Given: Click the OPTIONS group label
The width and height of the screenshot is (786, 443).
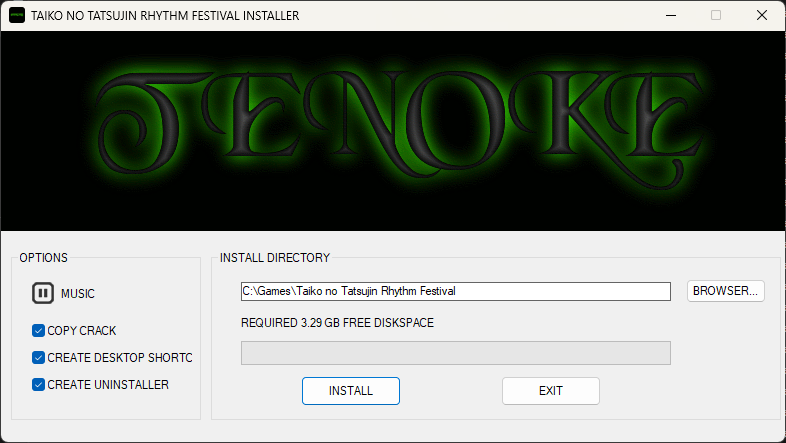Looking at the screenshot, I should click(44, 258).
